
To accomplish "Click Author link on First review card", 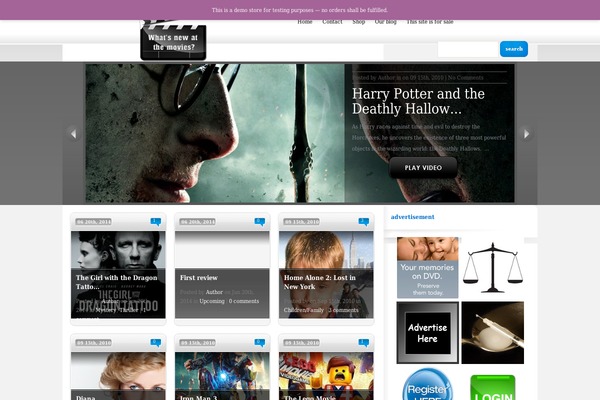I will 214,292.
